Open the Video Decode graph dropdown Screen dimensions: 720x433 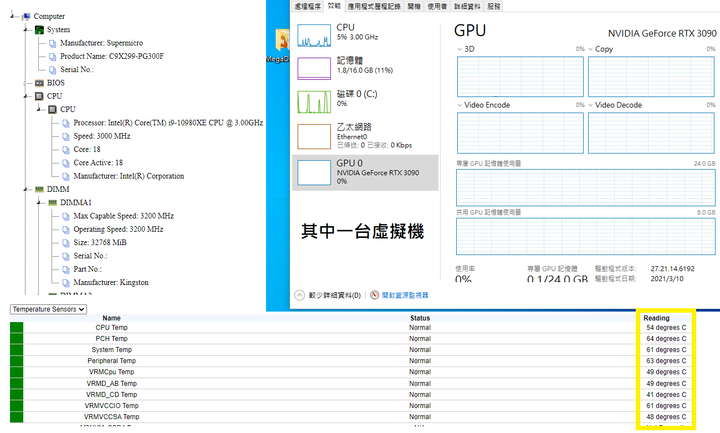coord(591,105)
